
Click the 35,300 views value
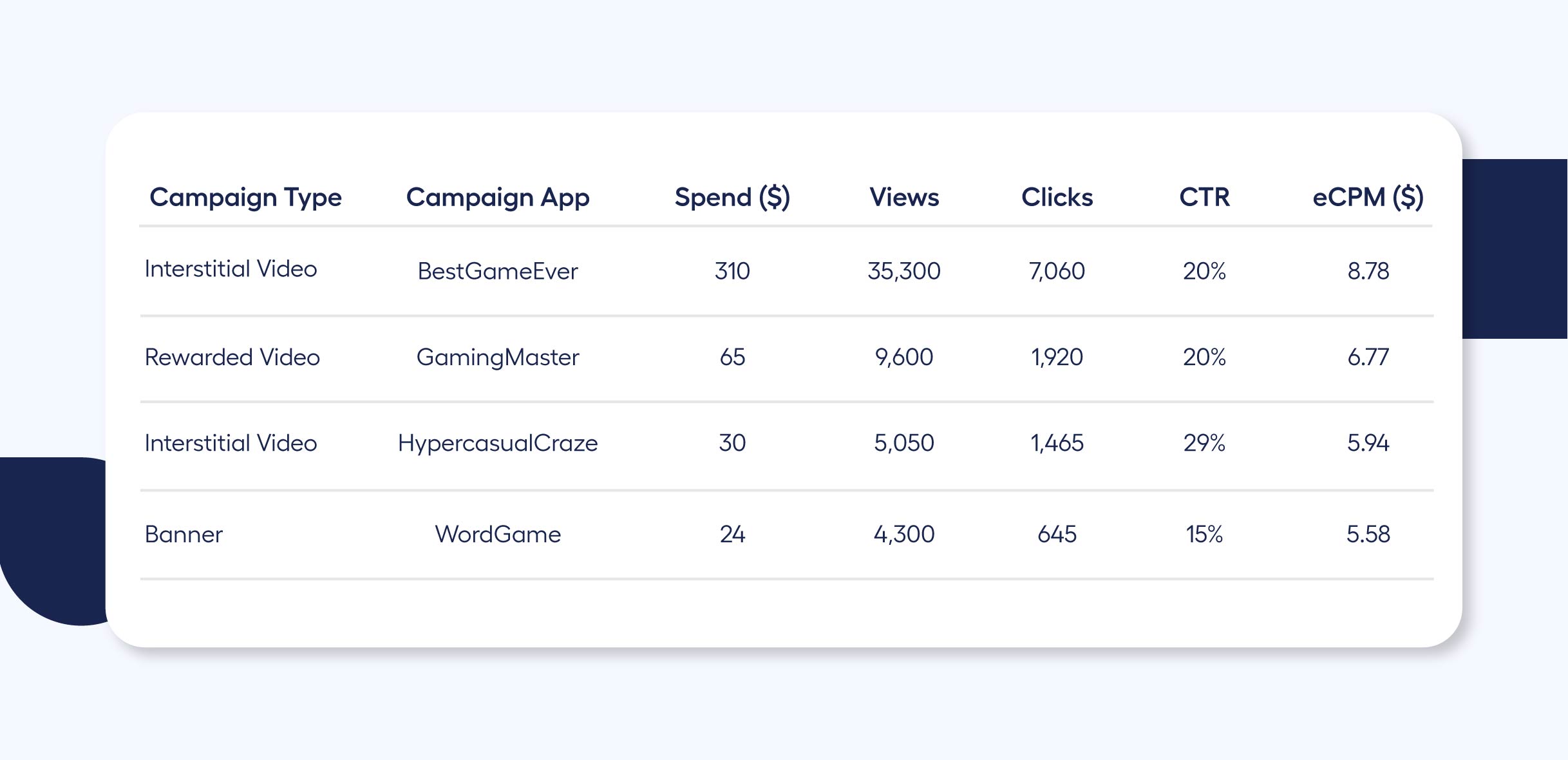click(904, 271)
